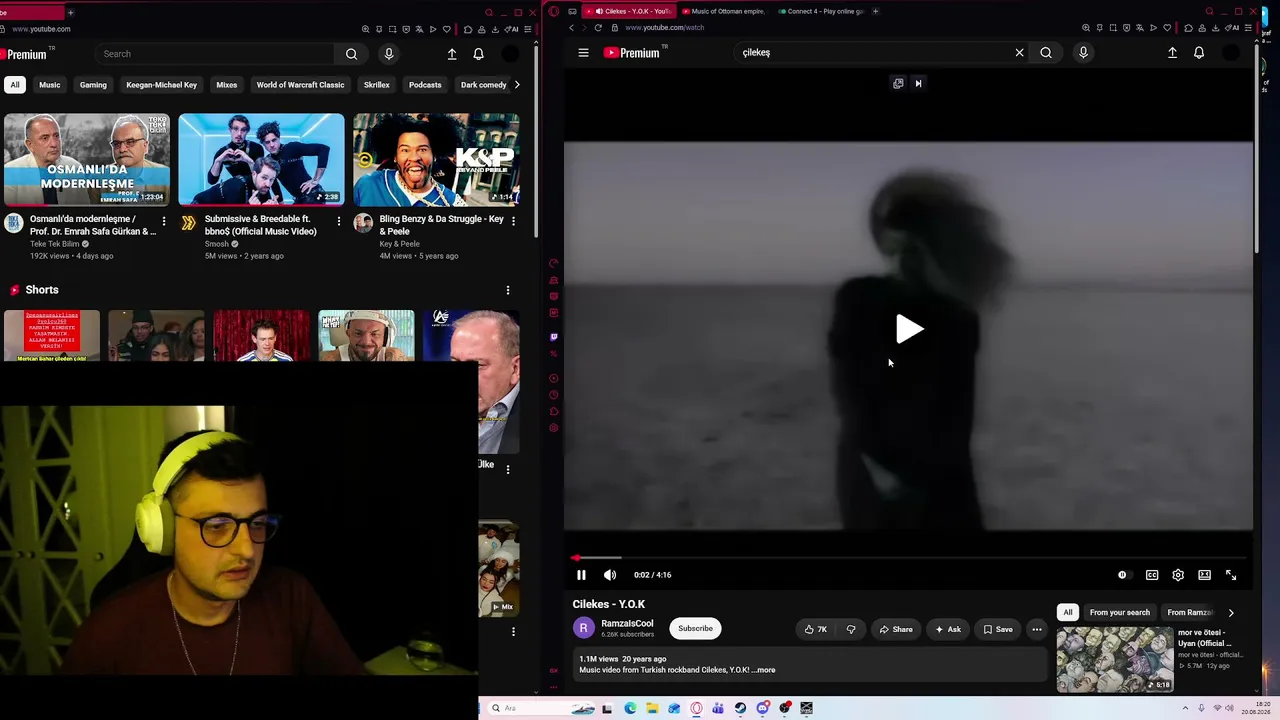
Task: Open the 'mor ve ötesi - Uyan' thumbnail
Action: (1115, 659)
